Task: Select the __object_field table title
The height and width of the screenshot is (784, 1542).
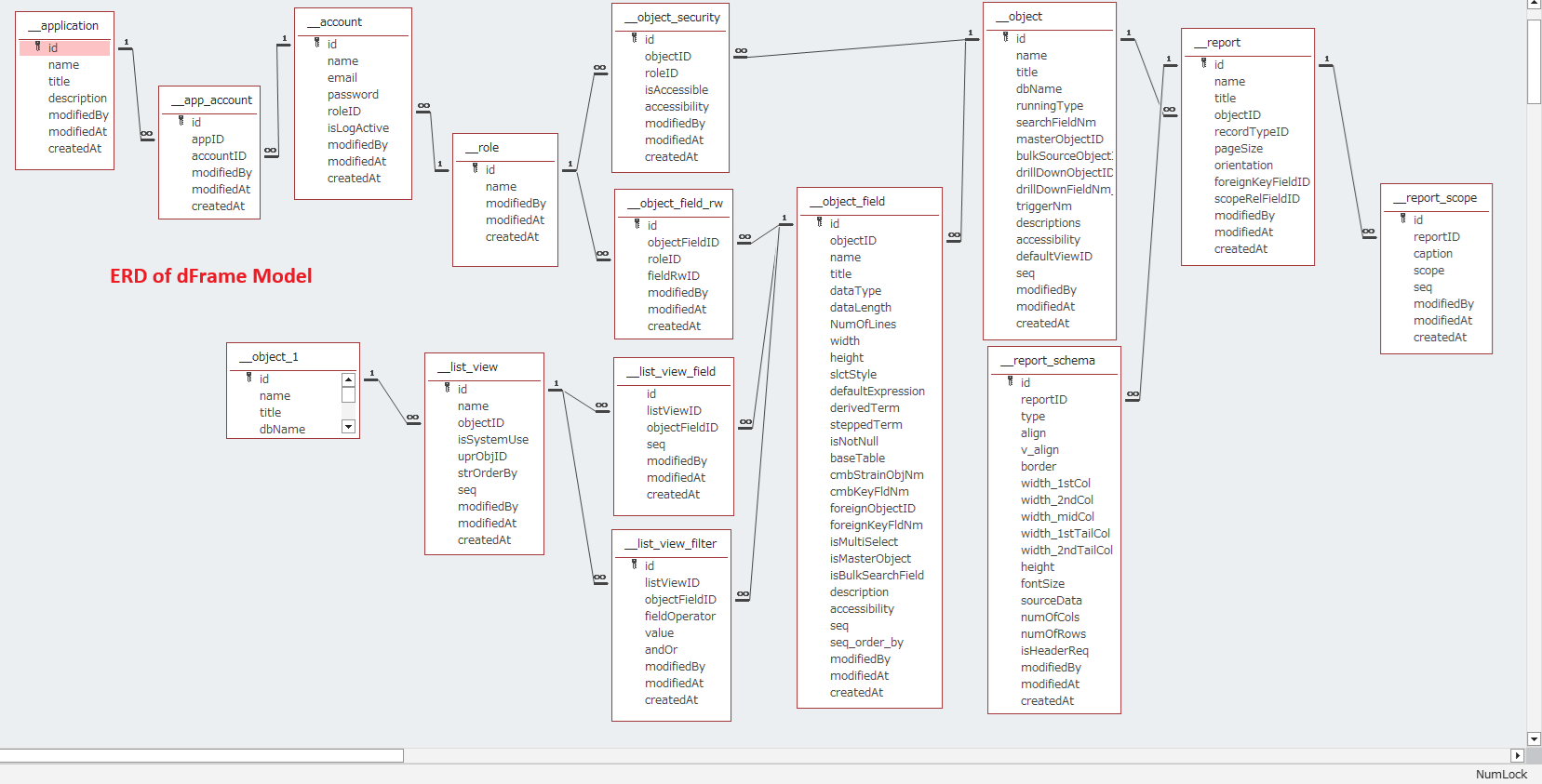Action: pyautogui.click(x=848, y=201)
